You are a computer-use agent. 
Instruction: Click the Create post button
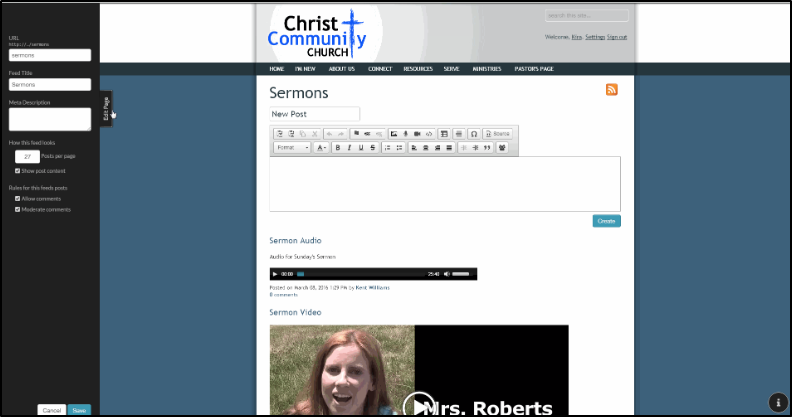click(606, 221)
